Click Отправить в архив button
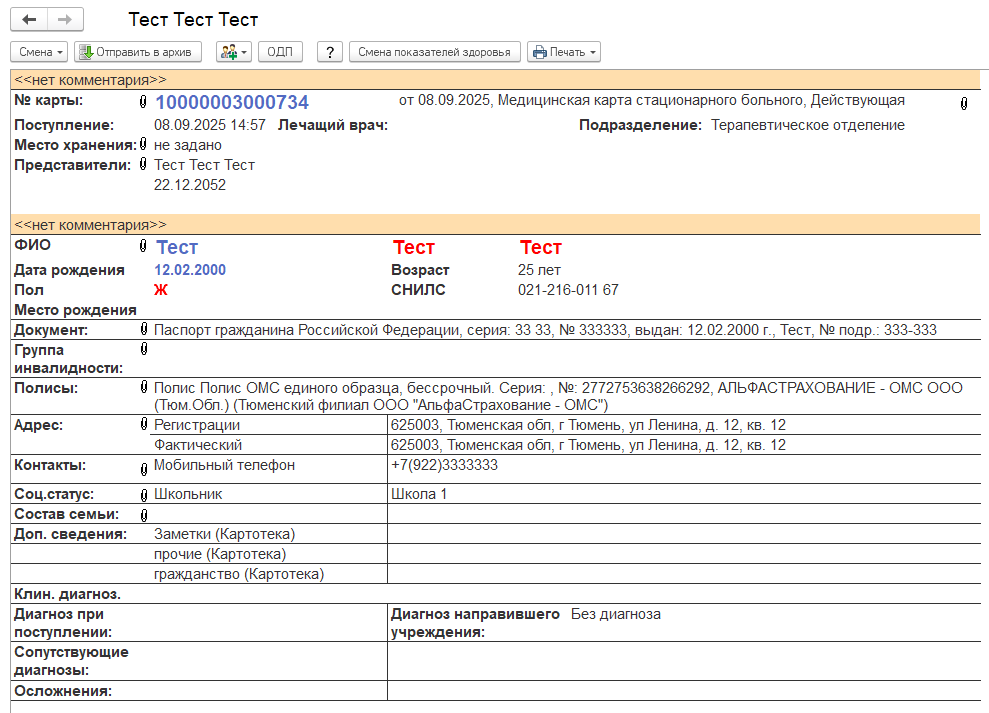 [x=139, y=52]
